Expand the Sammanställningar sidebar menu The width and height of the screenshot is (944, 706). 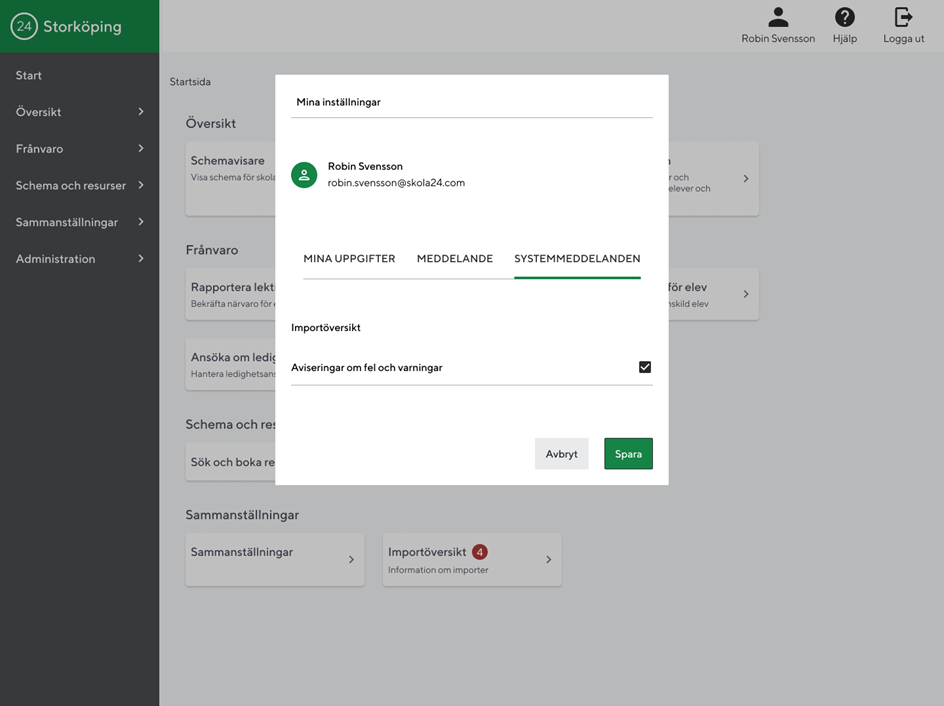coord(79,222)
